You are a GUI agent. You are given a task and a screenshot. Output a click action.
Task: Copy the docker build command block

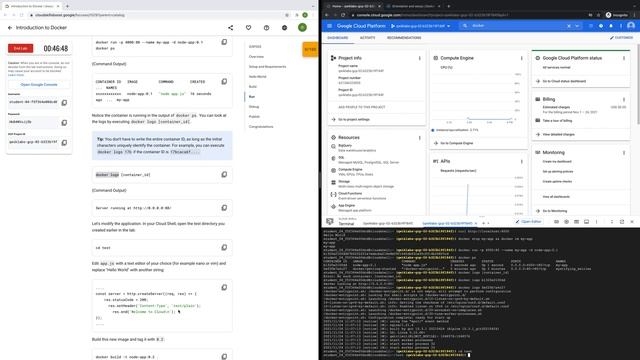tap(224, 356)
